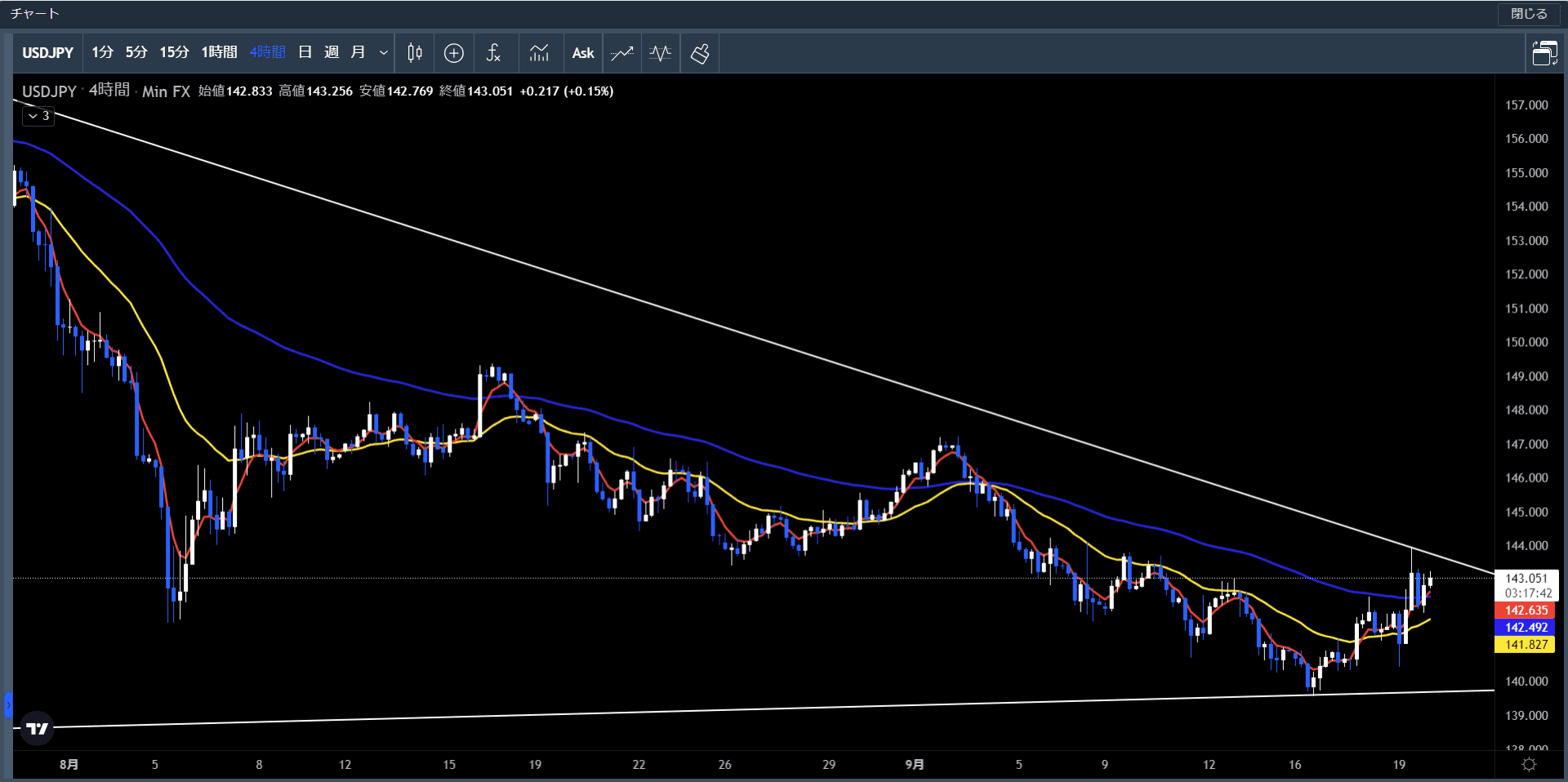Open the USDJPY symbol selector
The height and width of the screenshot is (782, 1568).
[x=47, y=53]
